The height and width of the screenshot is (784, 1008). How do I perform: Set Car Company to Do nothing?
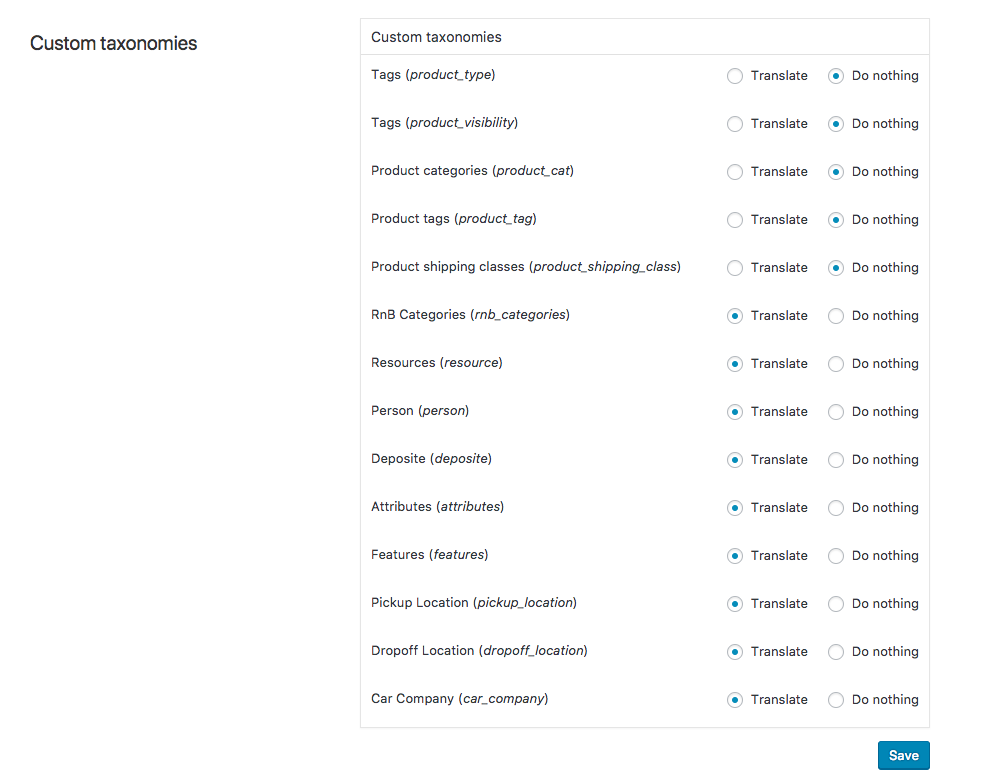pos(836,700)
